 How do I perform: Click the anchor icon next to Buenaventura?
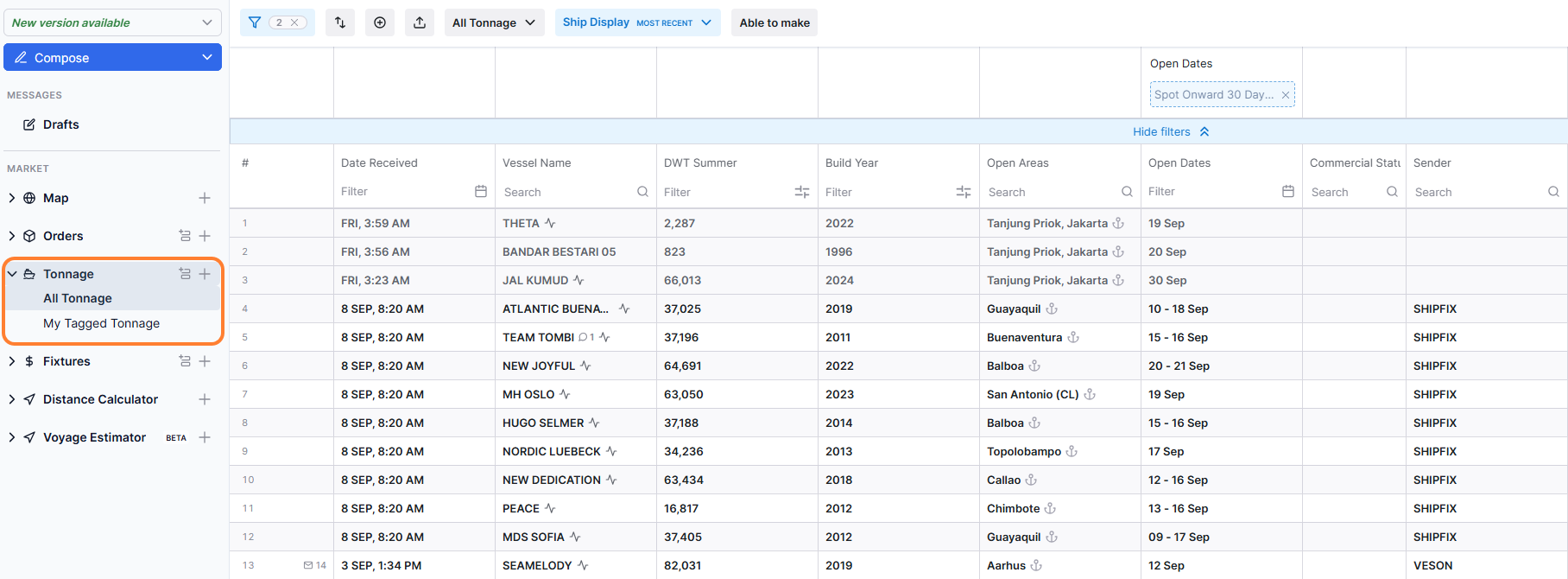(1073, 337)
